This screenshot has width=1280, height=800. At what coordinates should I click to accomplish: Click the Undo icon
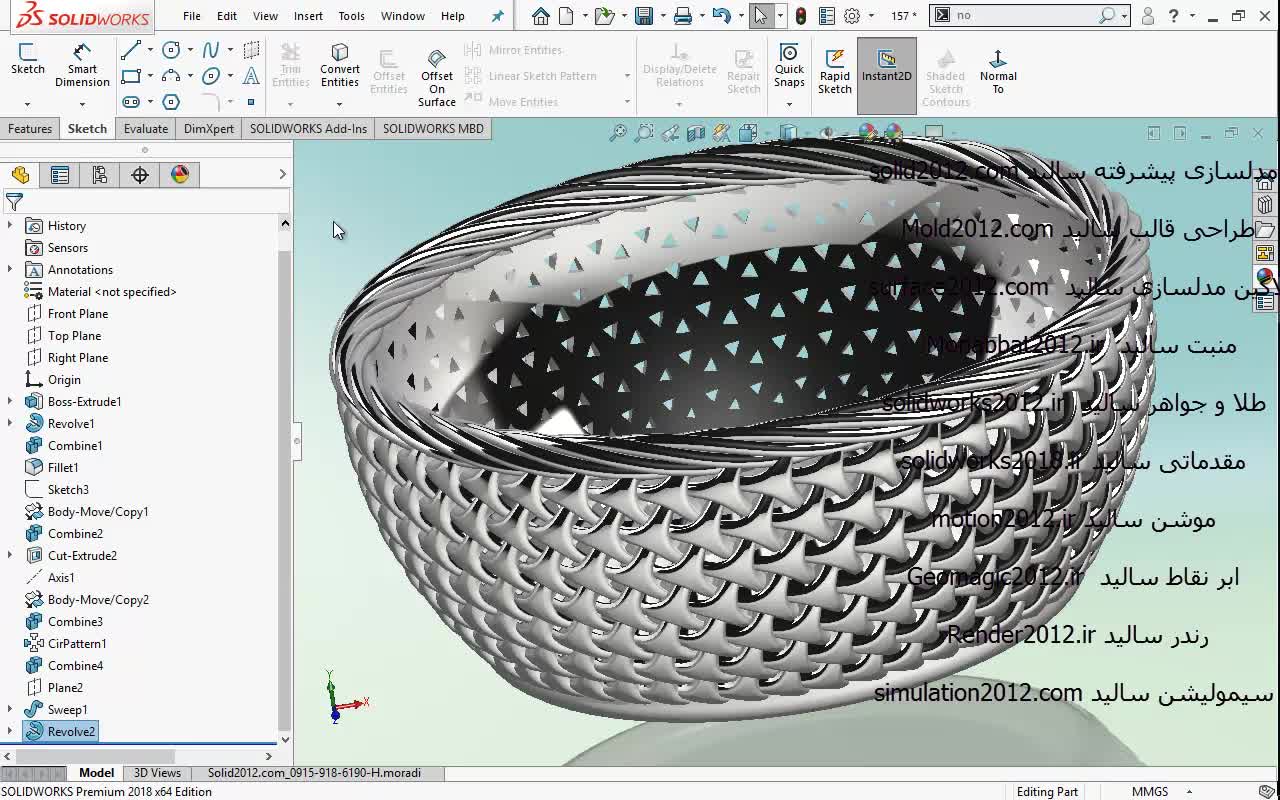[x=721, y=16]
